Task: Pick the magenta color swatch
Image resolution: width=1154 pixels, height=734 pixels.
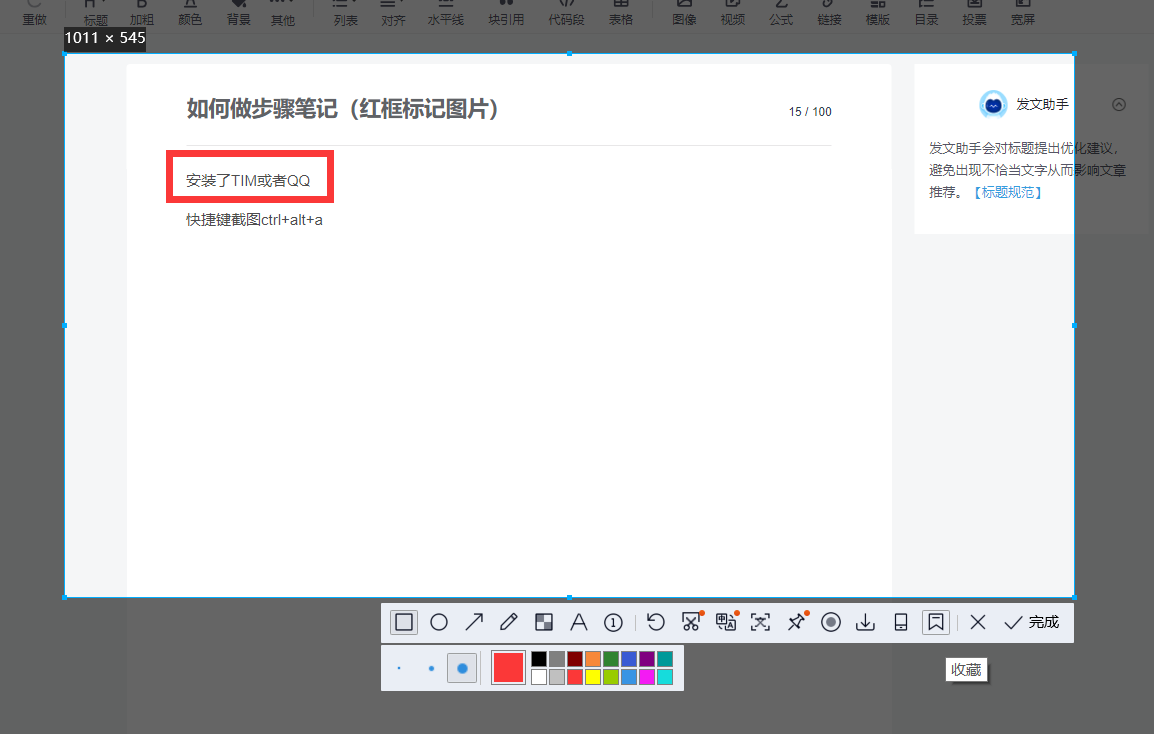Action: click(647, 677)
